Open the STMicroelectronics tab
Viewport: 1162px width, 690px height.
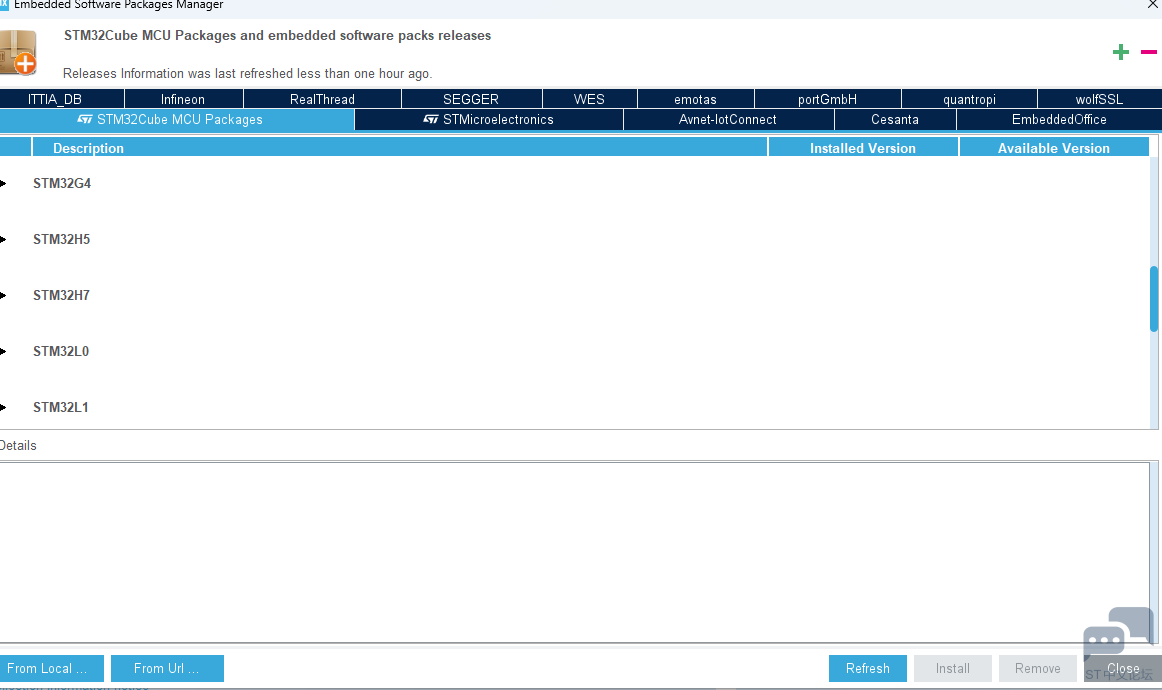point(489,119)
